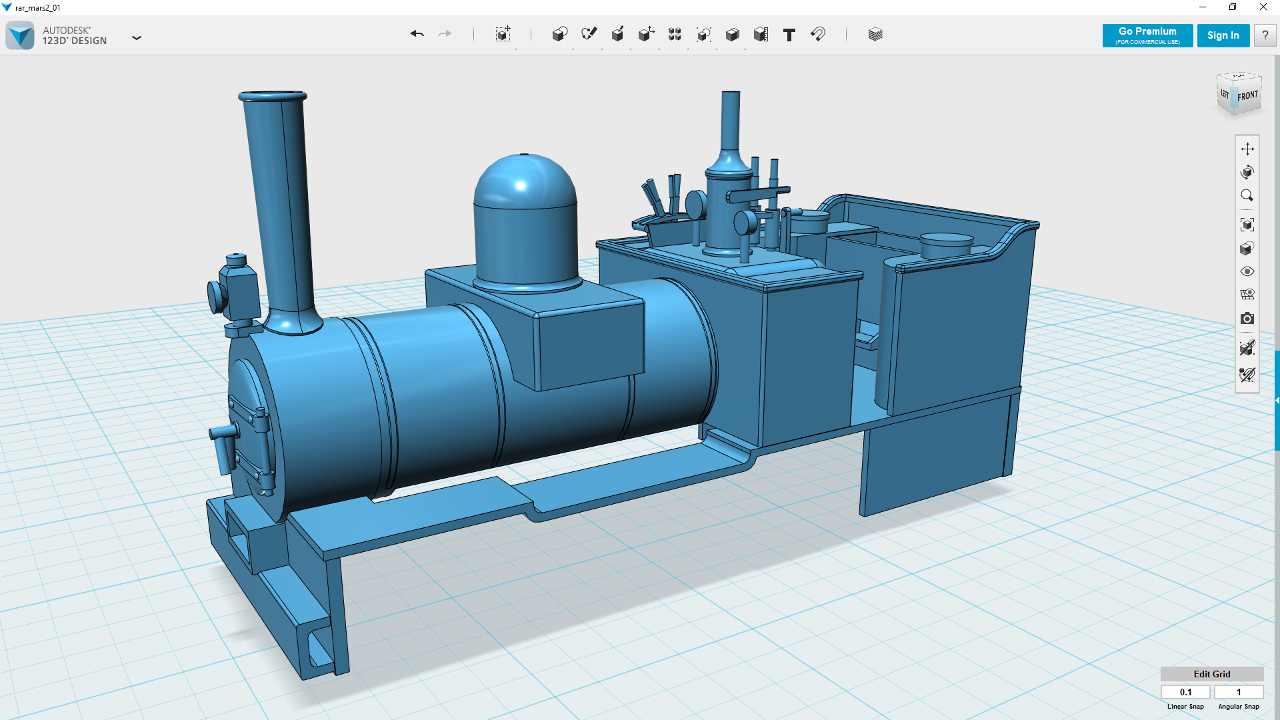Fit the model to the view

pos(1247,224)
